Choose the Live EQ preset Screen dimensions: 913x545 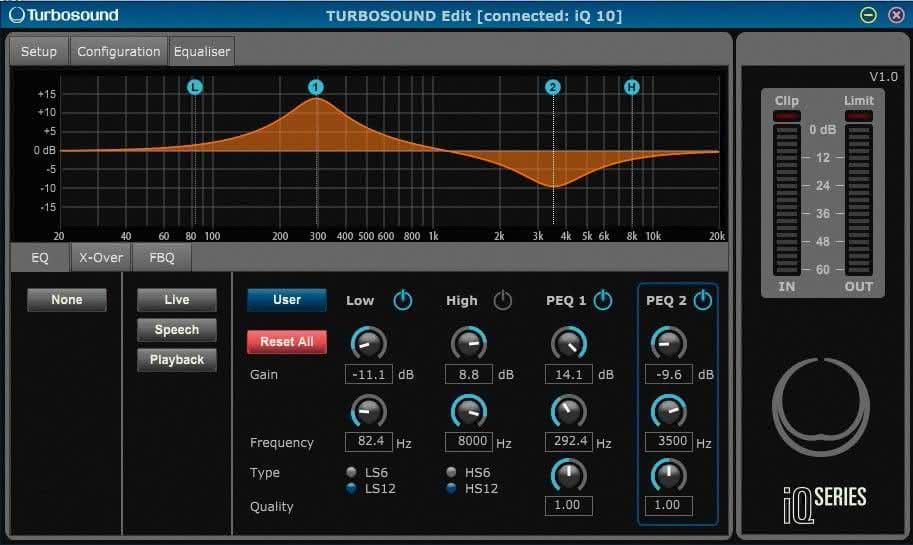point(177,300)
